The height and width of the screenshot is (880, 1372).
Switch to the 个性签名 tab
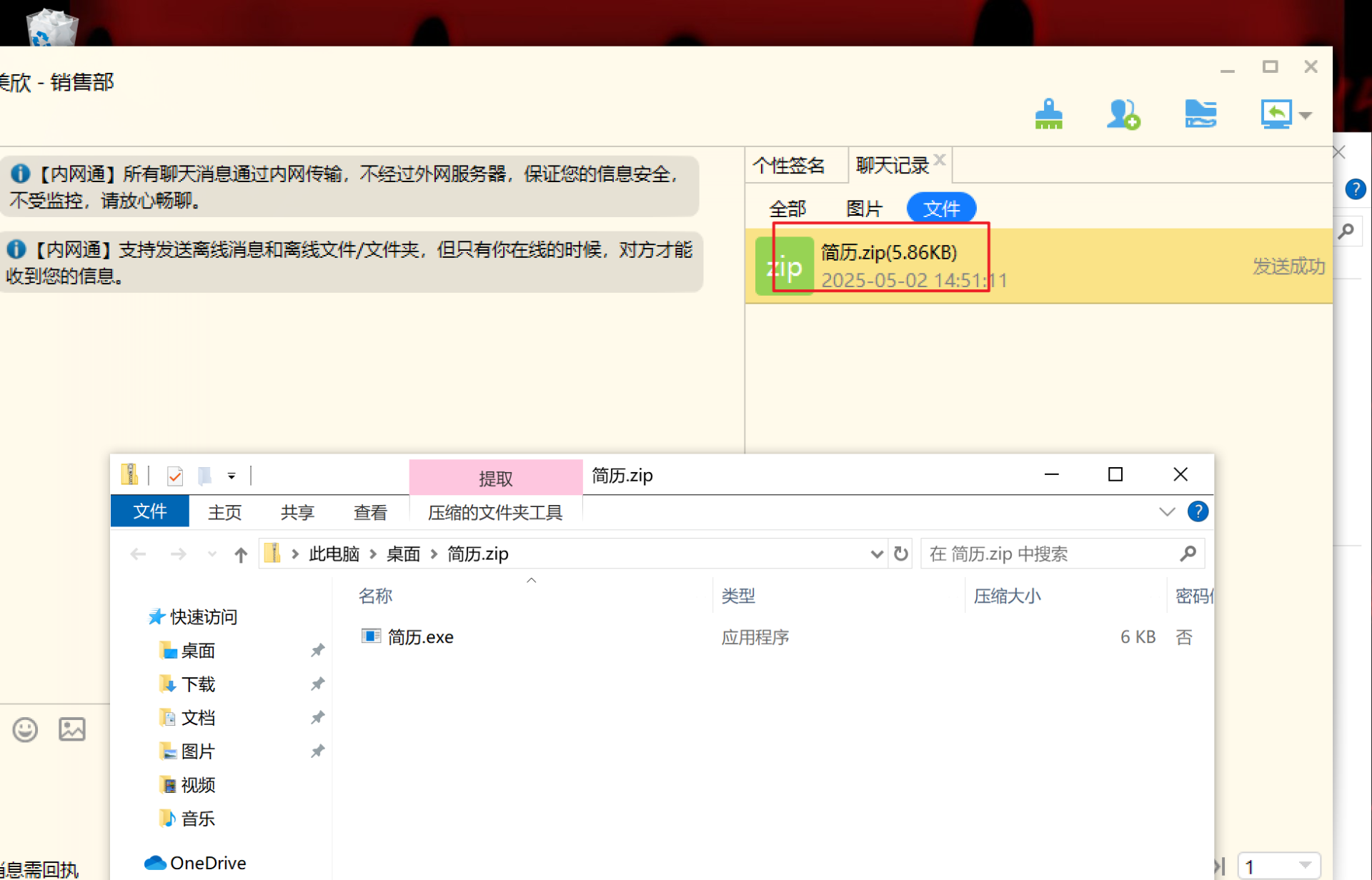pos(789,166)
